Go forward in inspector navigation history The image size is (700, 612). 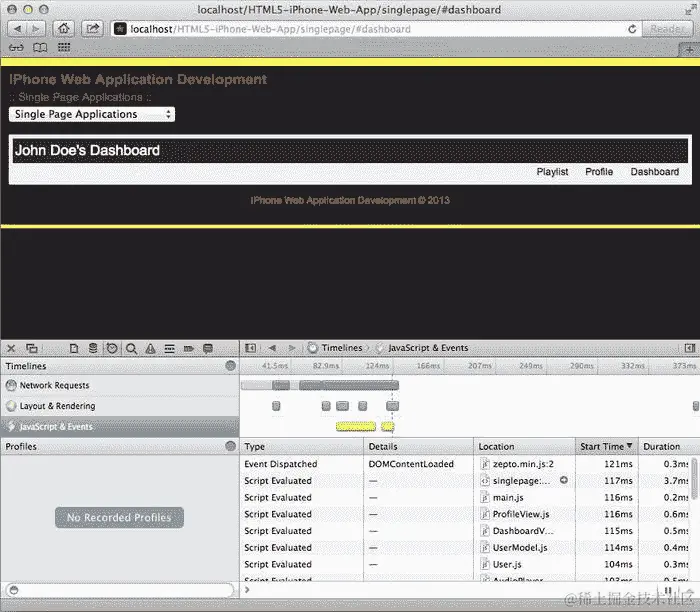(x=292, y=348)
